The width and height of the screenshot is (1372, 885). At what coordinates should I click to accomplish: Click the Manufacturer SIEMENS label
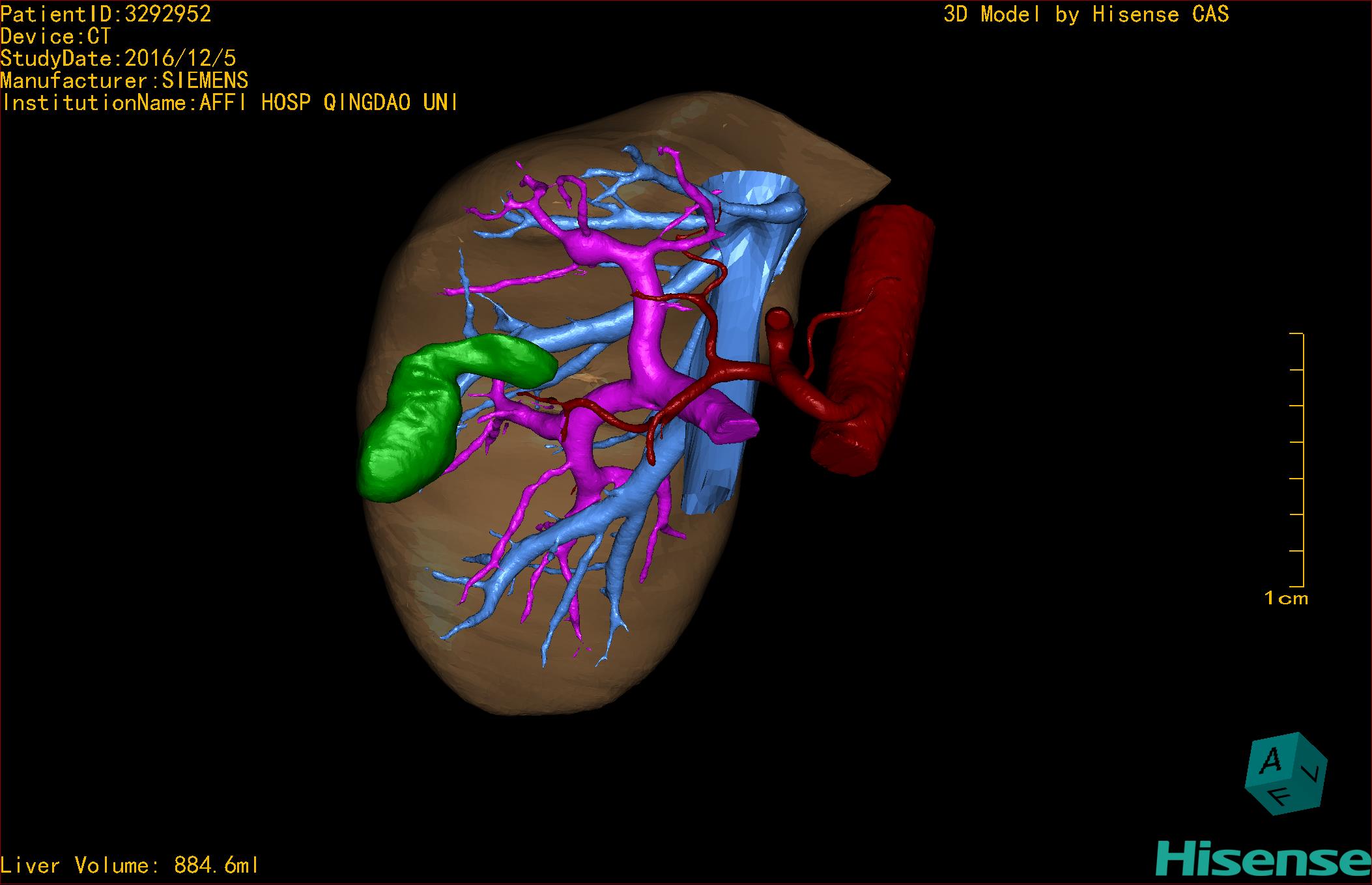tap(124, 81)
